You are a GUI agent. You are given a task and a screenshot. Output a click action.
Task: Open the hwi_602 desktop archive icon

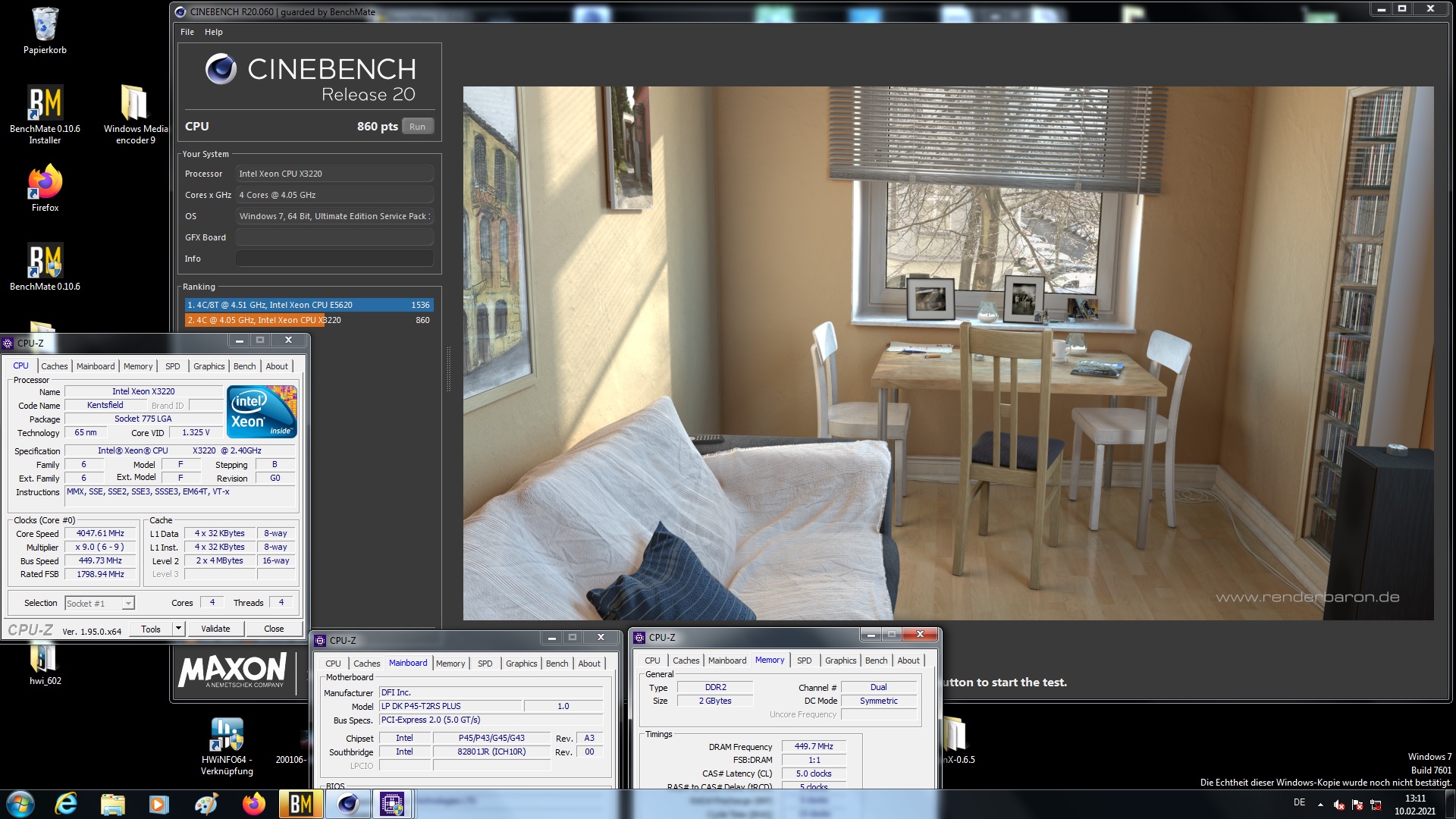click(x=45, y=664)
